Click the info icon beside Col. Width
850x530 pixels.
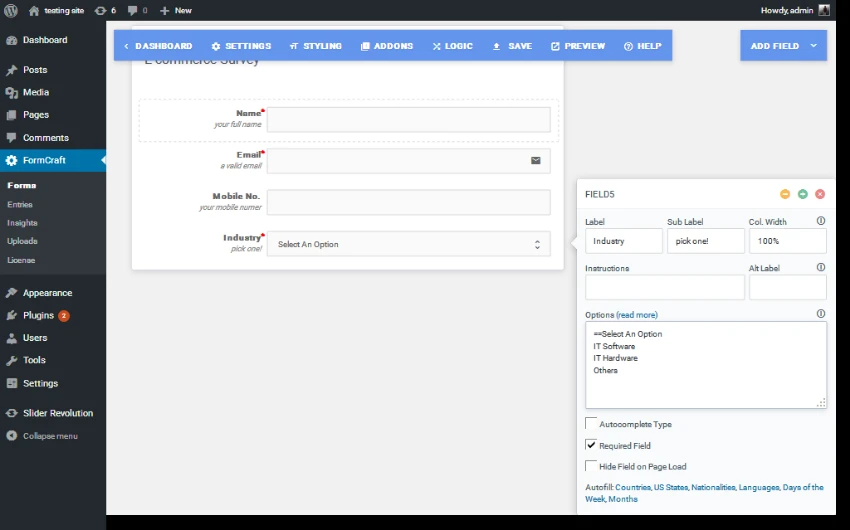pos(821,221)
